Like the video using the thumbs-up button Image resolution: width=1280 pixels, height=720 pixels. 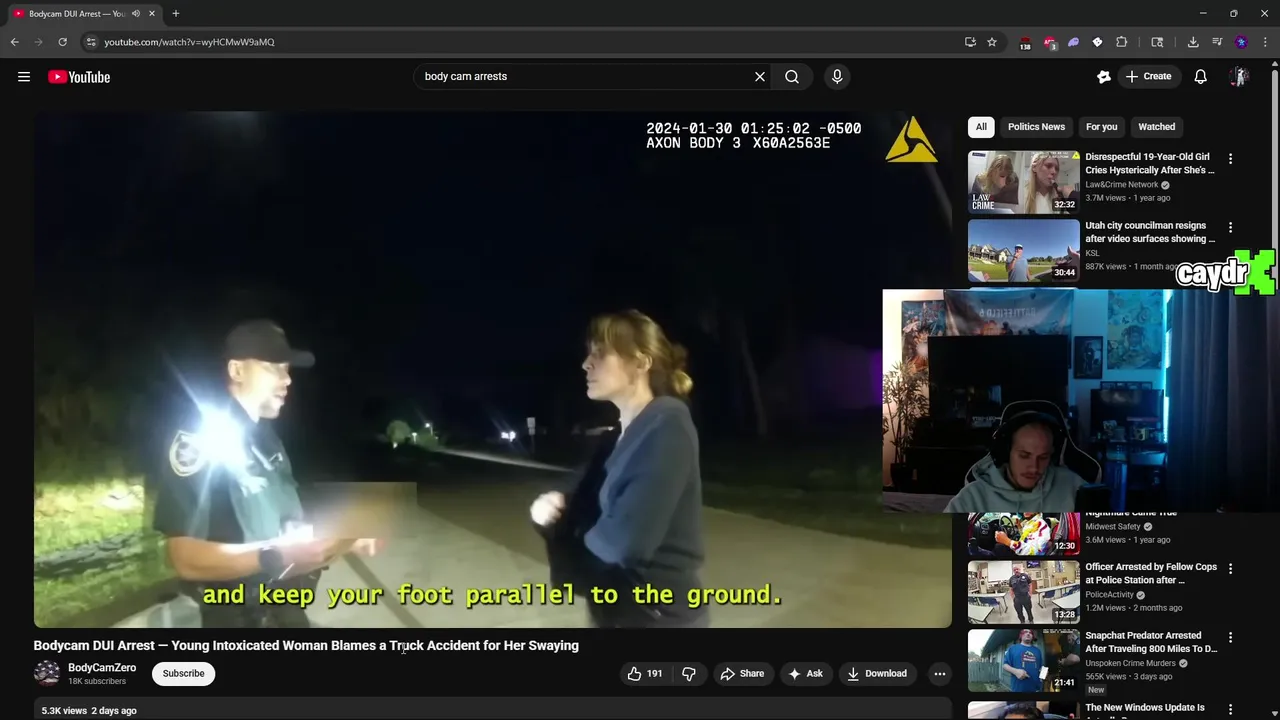point(645,674)
